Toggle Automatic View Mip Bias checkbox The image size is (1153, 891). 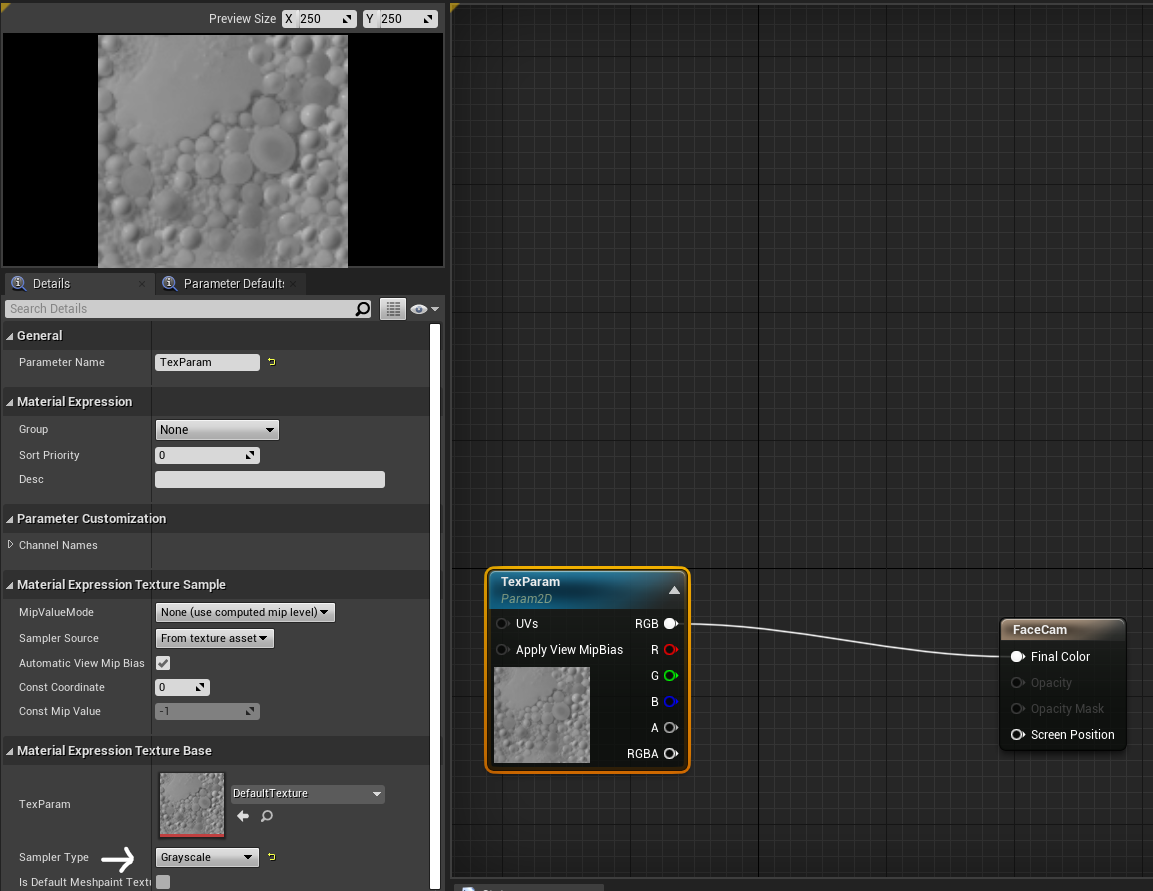(x=163, y=663)
